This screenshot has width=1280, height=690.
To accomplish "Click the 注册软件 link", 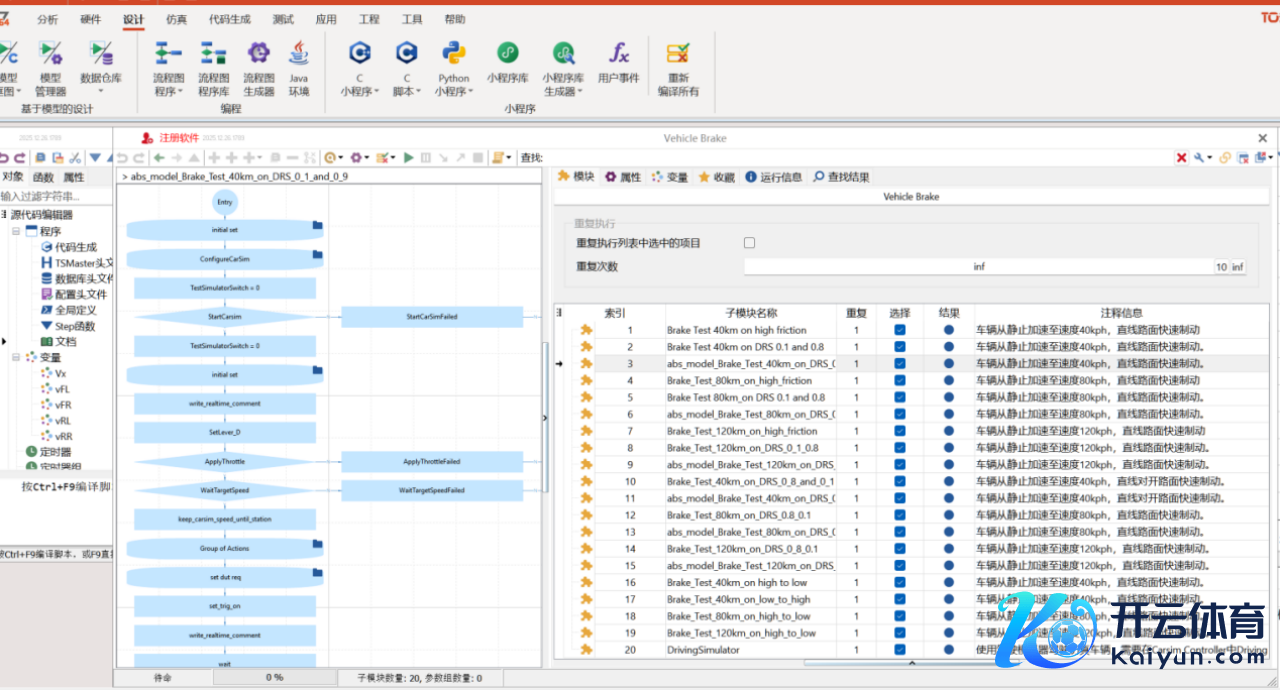I will pos(179,138).
